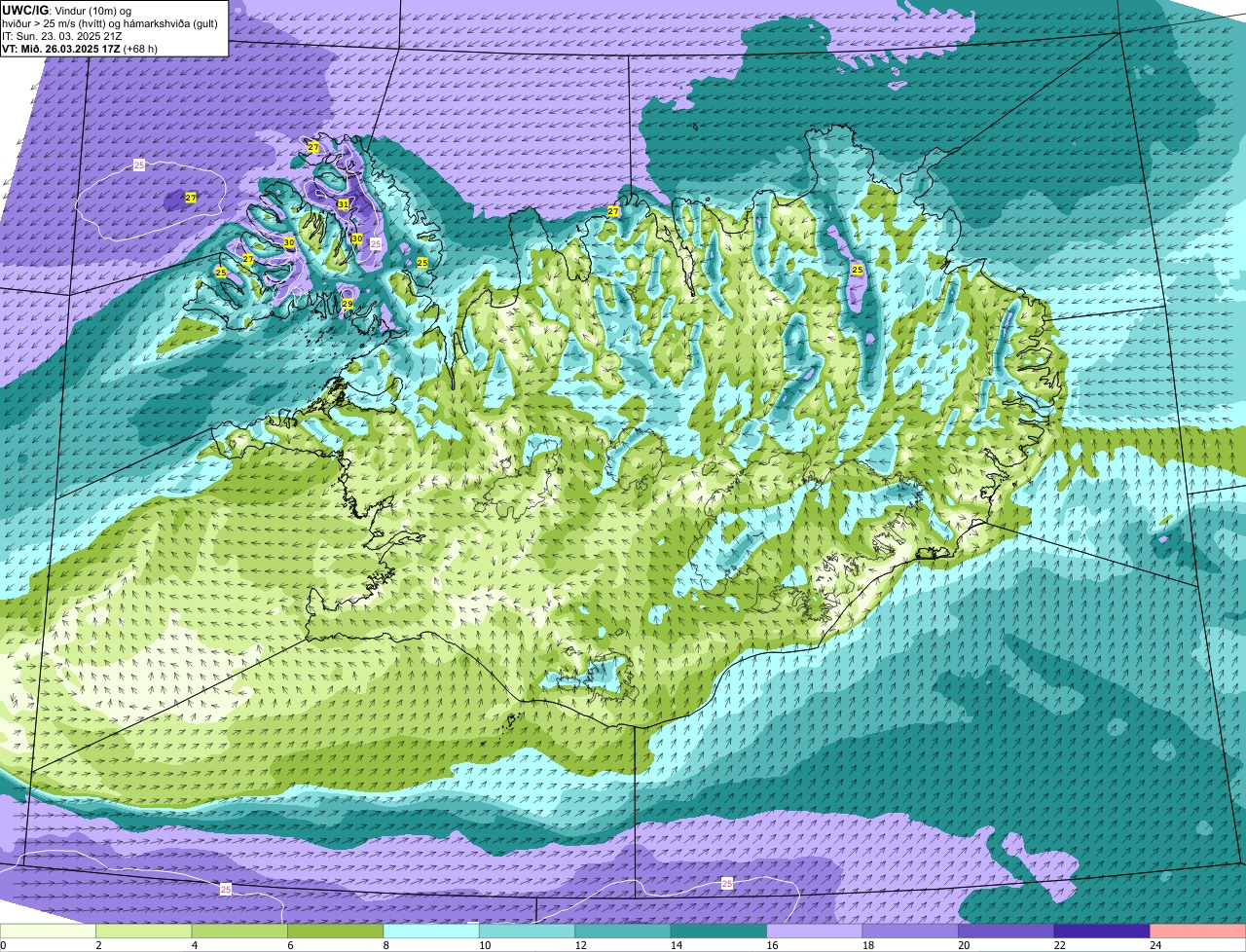Click the title line 'UWC/IG: Vindur (10m) og'
This screenshot has height=952, width=1246.
[x=67, y=11]
